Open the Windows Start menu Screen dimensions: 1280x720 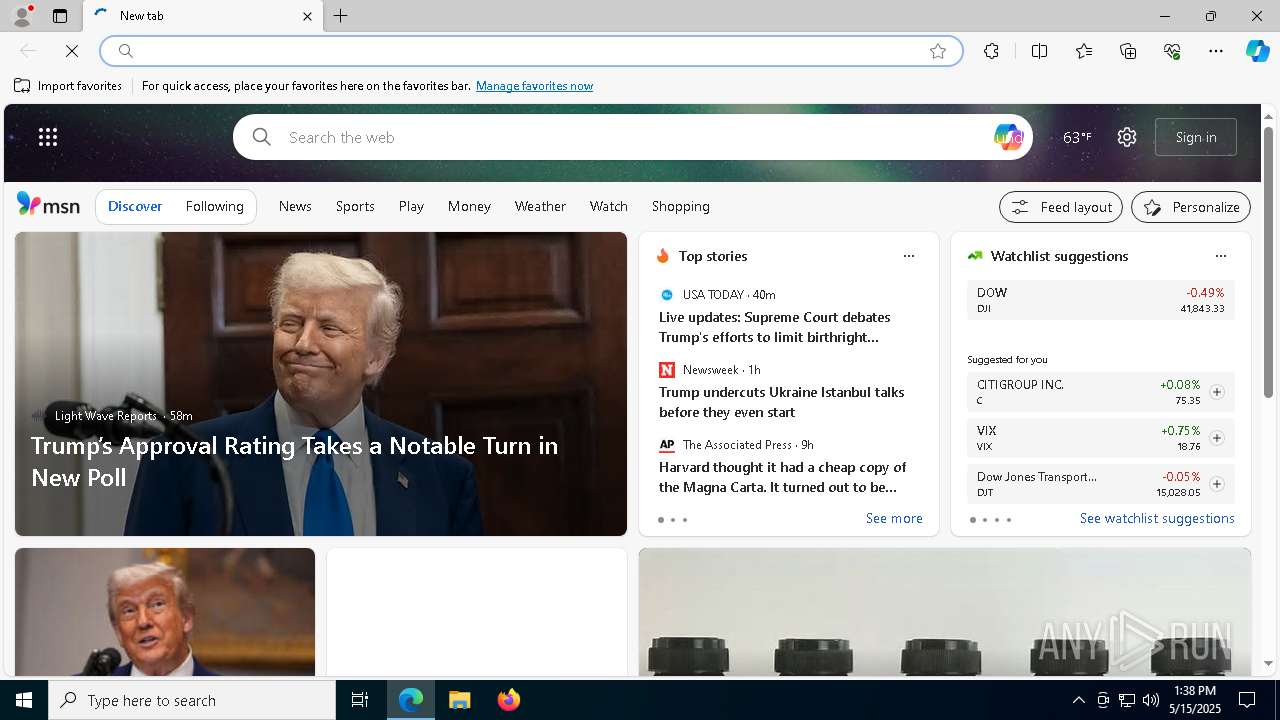point(24,700)
